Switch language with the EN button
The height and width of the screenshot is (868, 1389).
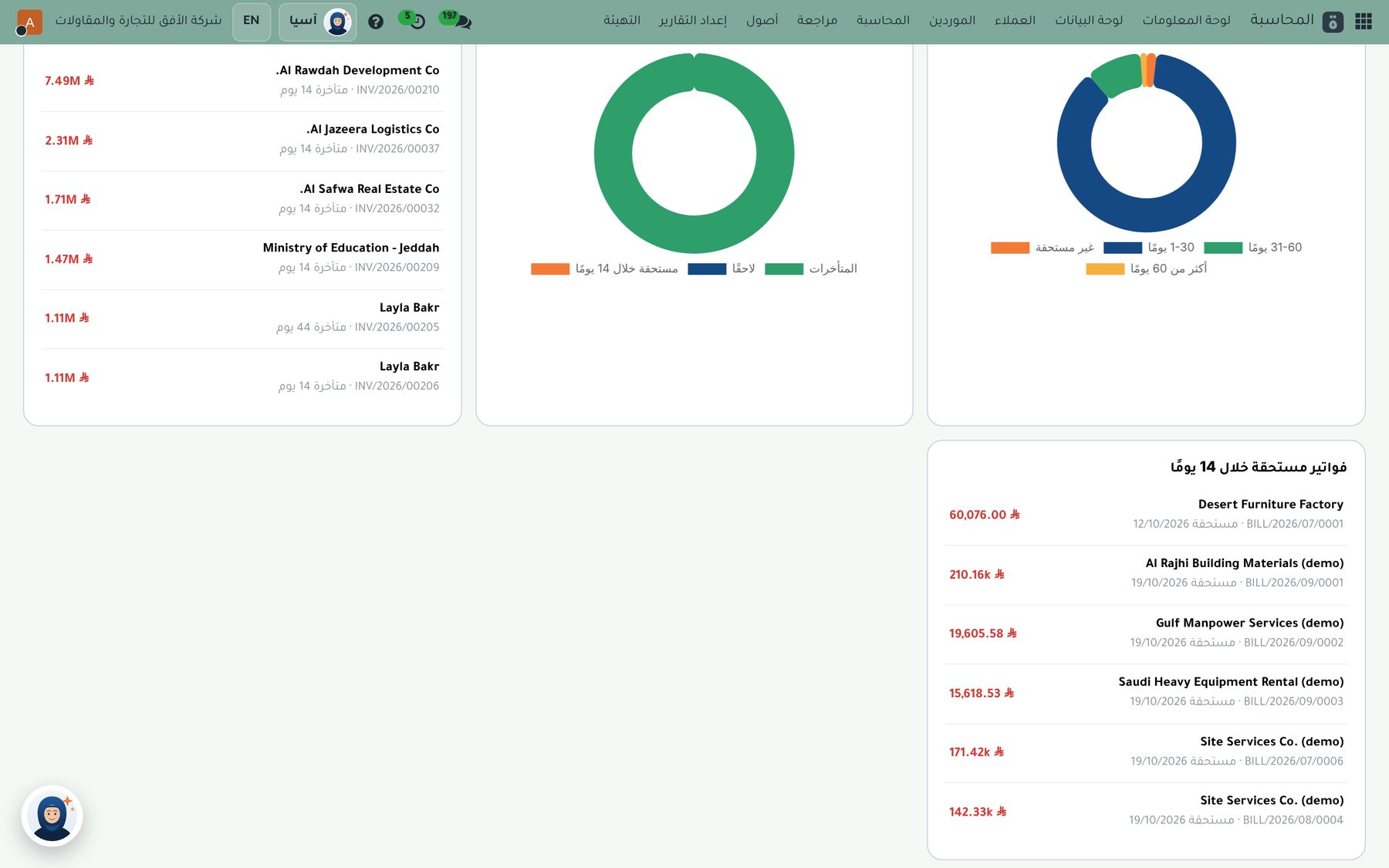(x=252, y=21)
